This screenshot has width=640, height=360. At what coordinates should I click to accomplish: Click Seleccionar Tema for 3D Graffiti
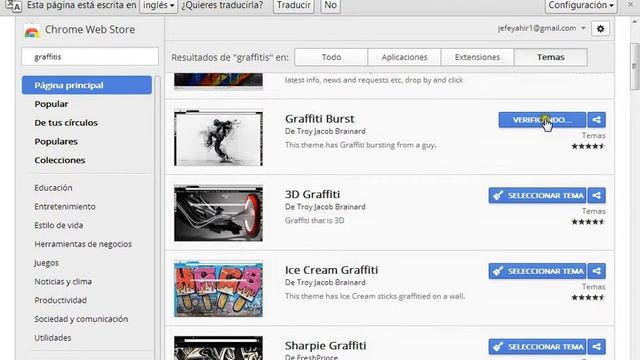(537, 196)
